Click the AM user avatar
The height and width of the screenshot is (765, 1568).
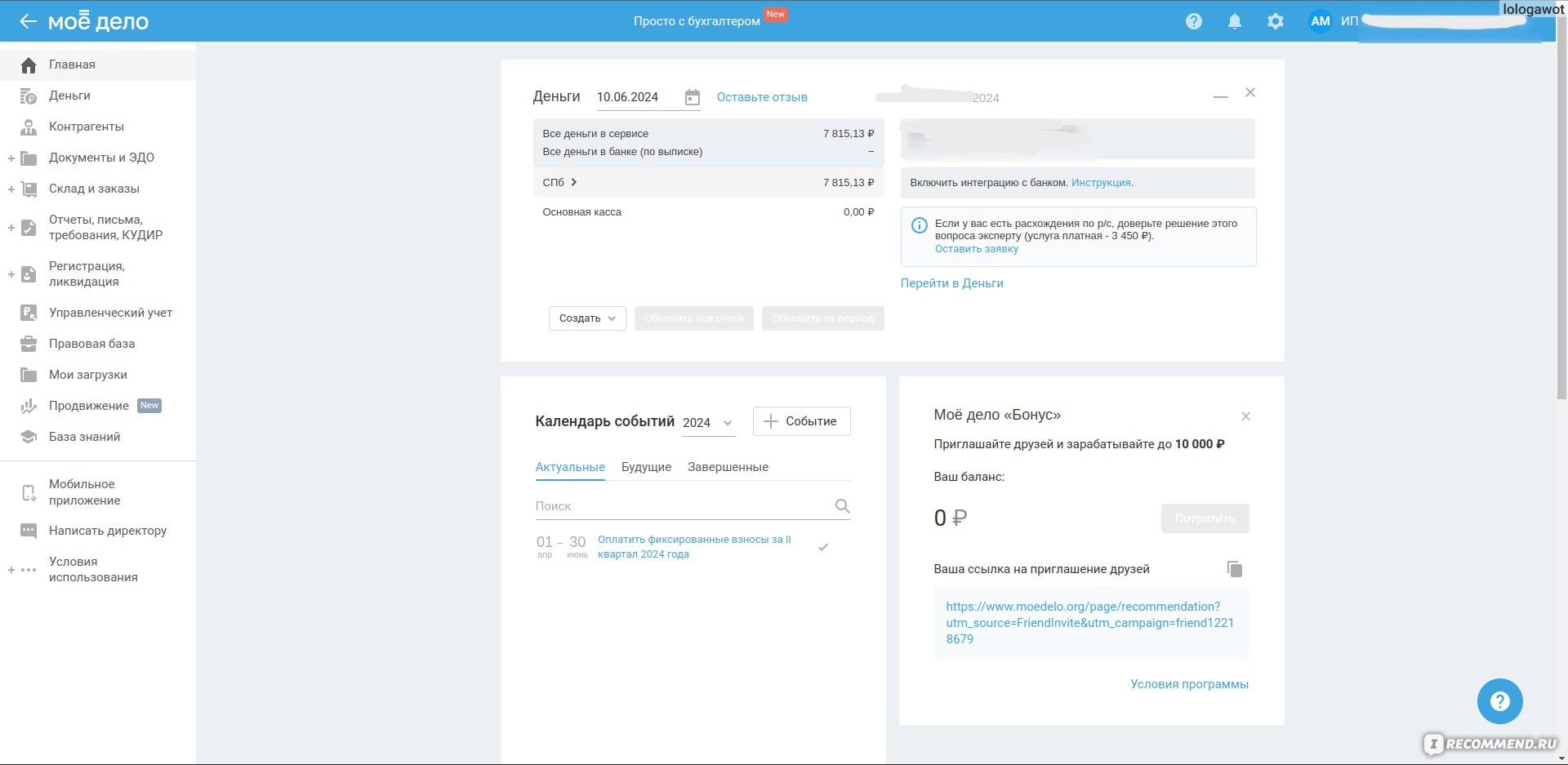click(x=1320, y=21)
